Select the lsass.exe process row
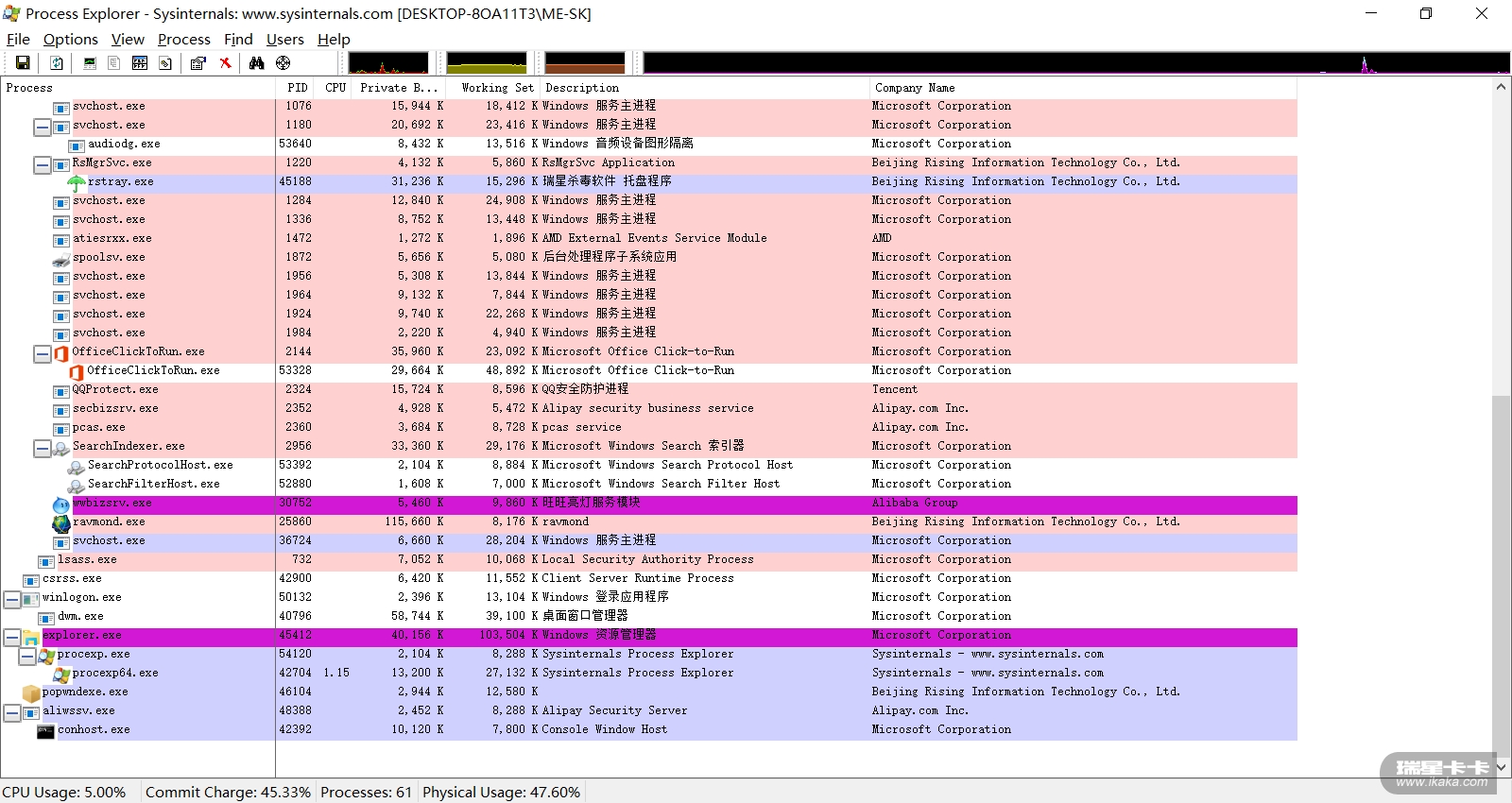Image resolution: width=1512 pixels, height=803 pixels. 648,560
